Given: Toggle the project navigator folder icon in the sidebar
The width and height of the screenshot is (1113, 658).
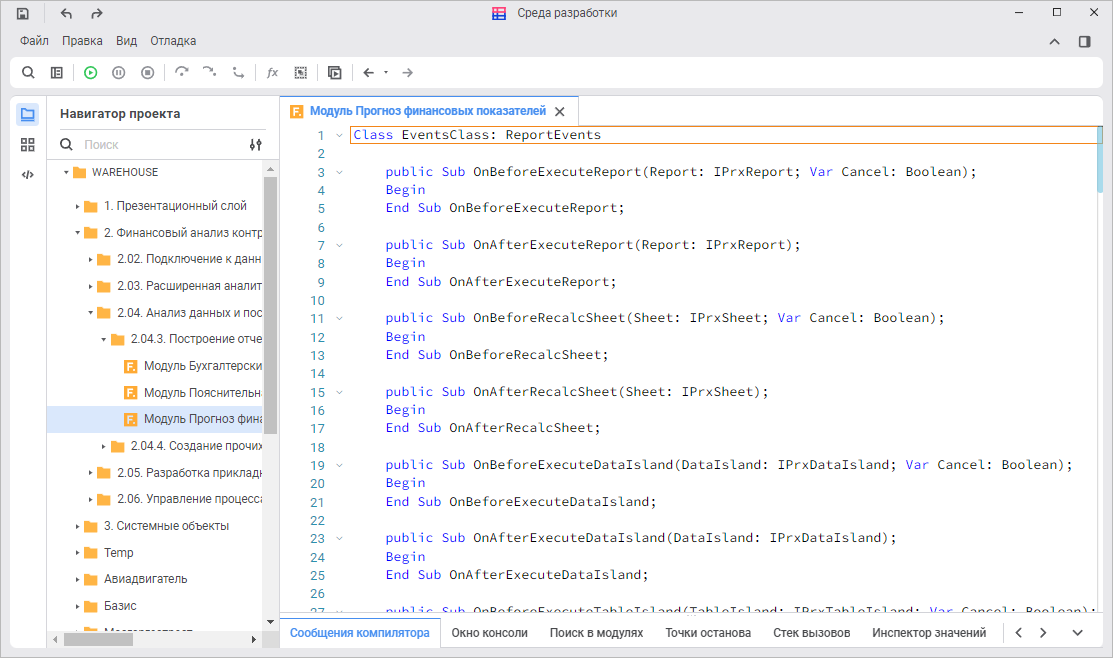Looking at the screenshot, I should (x=28, y=114).
